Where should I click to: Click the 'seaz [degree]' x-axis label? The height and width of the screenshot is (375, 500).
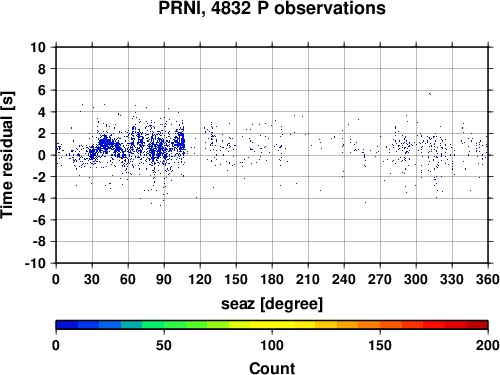(x=272, y=304)
